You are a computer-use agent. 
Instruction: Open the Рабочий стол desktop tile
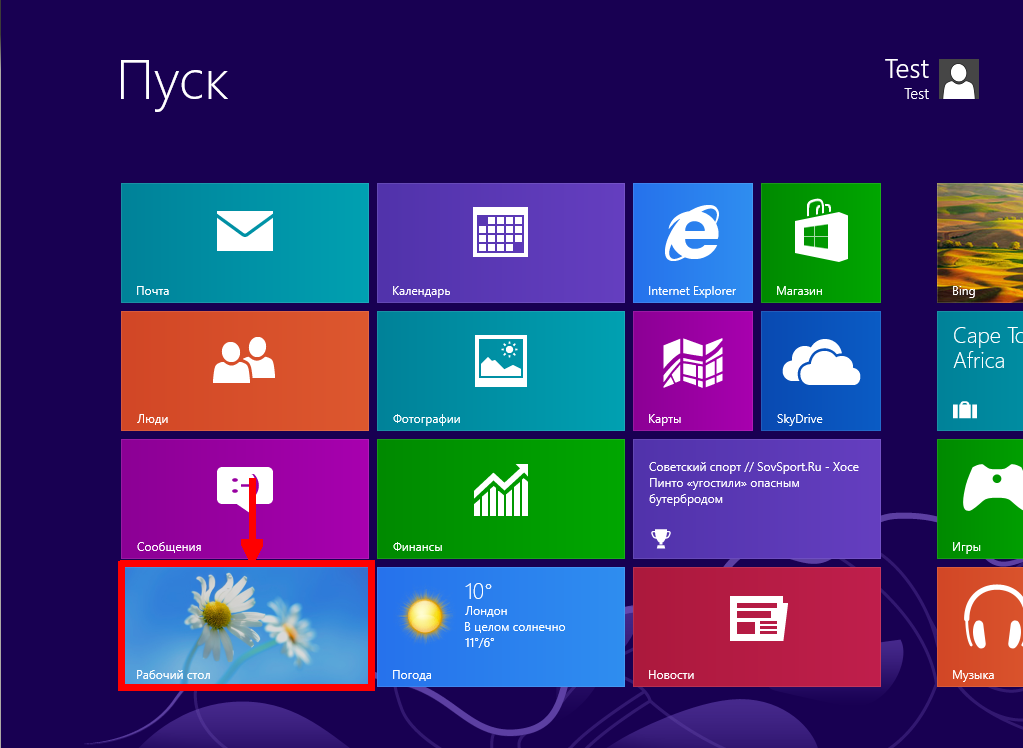245,625
